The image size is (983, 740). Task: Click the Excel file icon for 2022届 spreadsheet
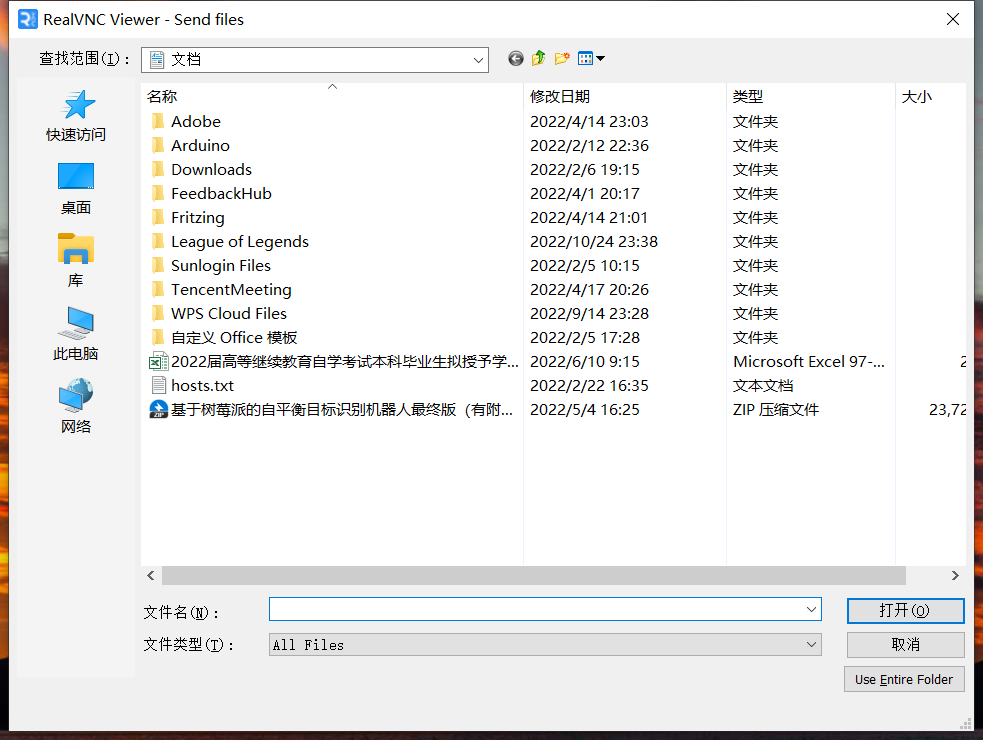click(x=158, y=362)
